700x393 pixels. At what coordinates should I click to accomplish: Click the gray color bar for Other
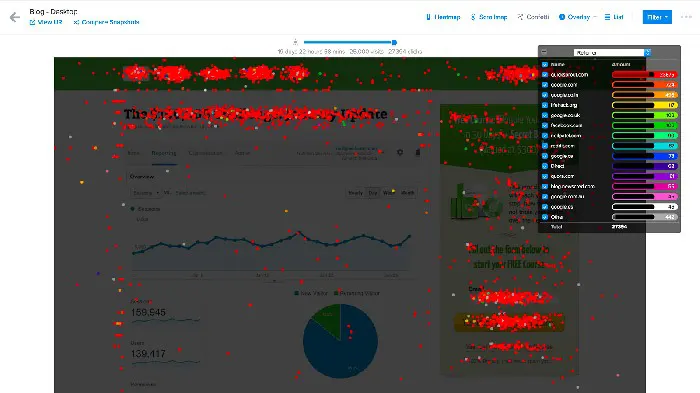645,217
